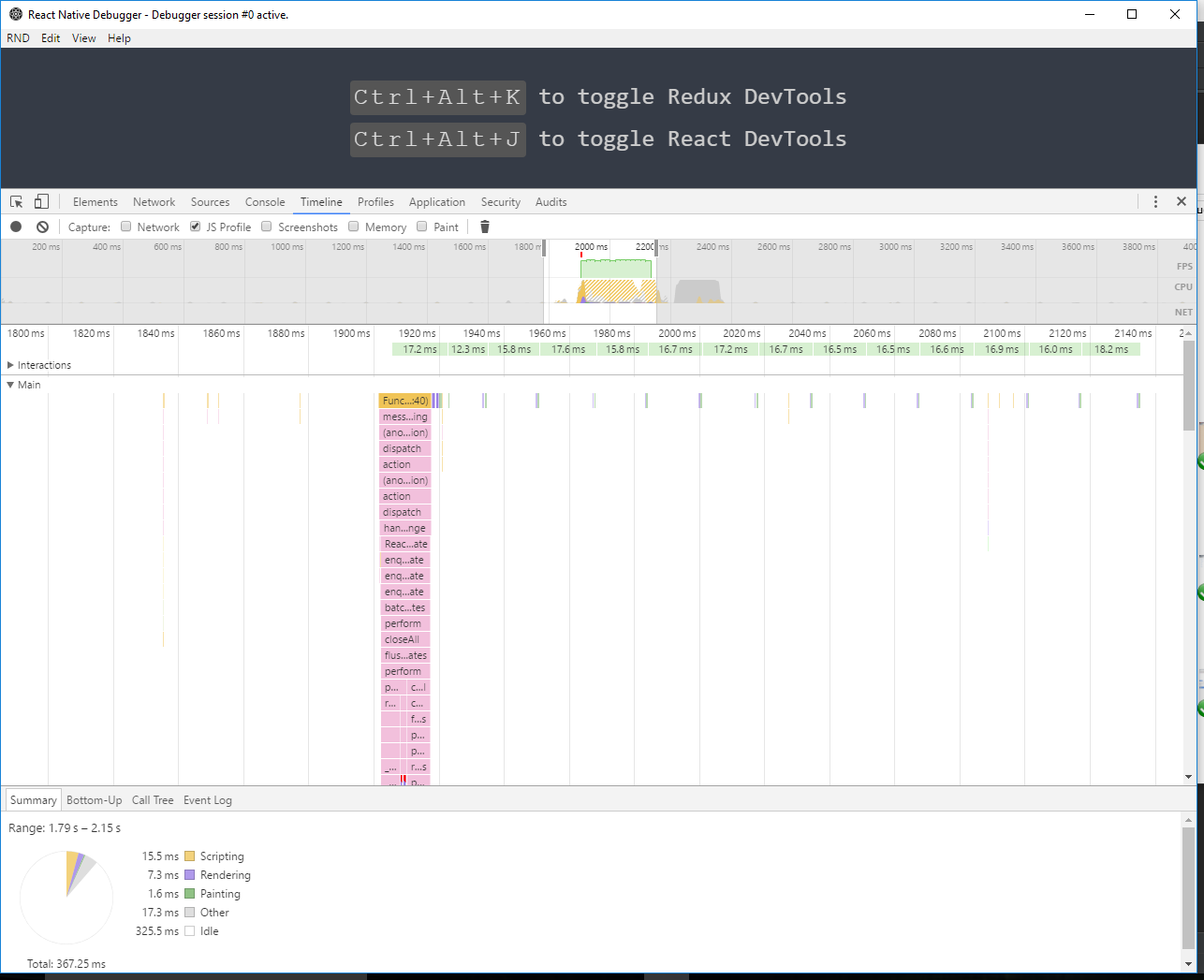1204x980 pixels.
Task: Select the 'flus...ates' call frame
Action: coord(405,655)
